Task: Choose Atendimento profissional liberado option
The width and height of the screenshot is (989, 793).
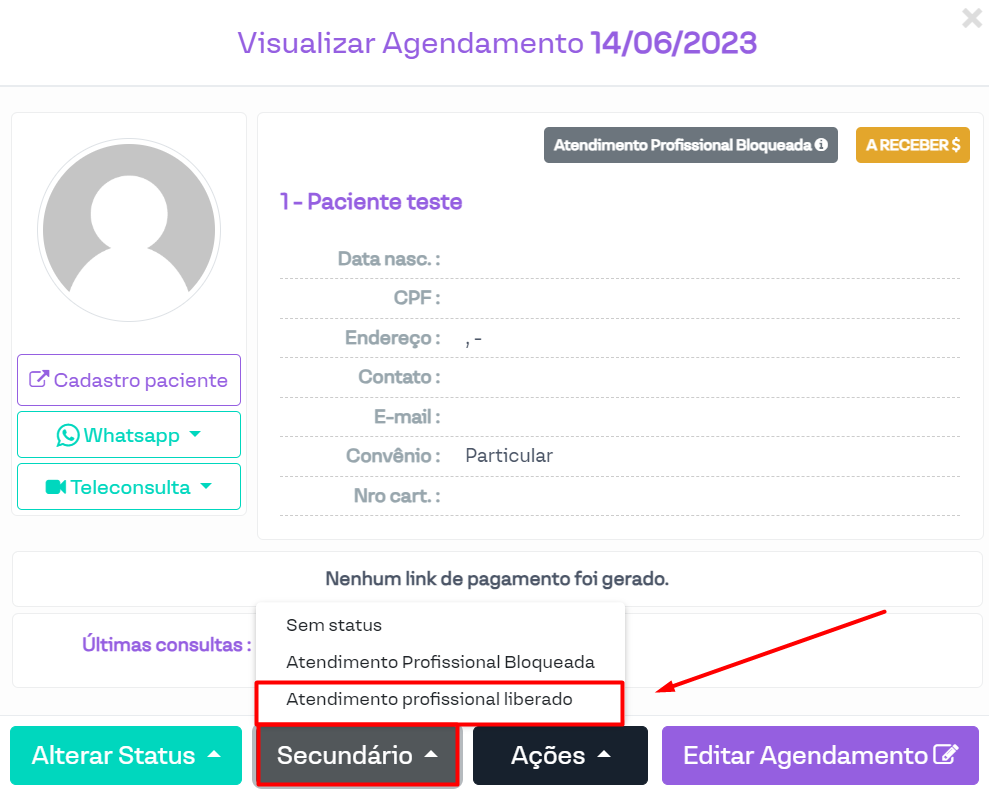Action: [429, 699]
